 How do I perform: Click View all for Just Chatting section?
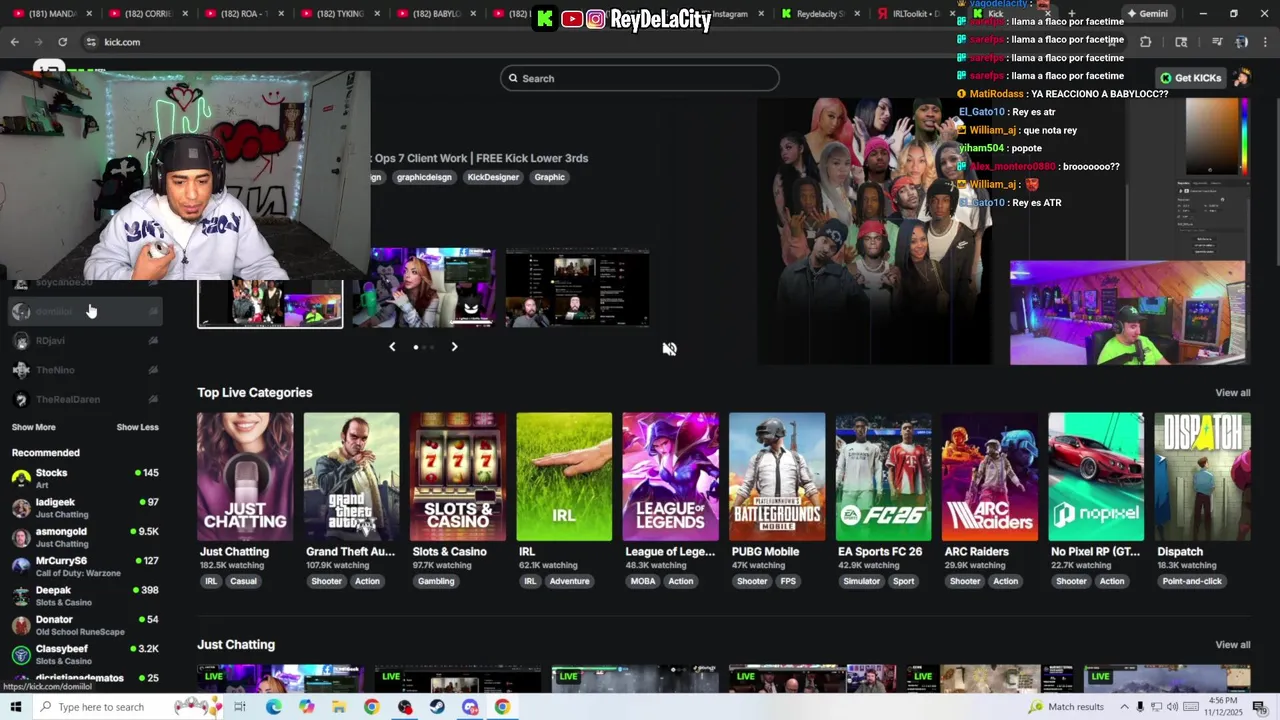(x=1232, y=645)
